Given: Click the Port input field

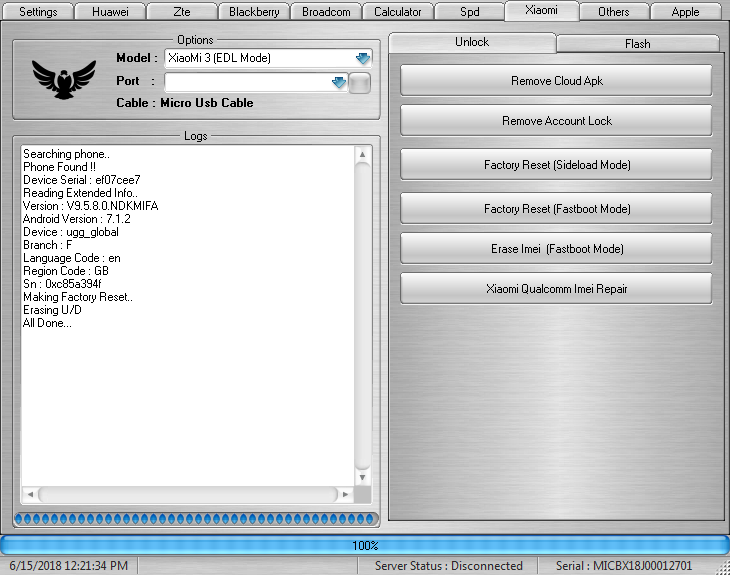Looking at the screenshot, I should click(x=256, y=82).
